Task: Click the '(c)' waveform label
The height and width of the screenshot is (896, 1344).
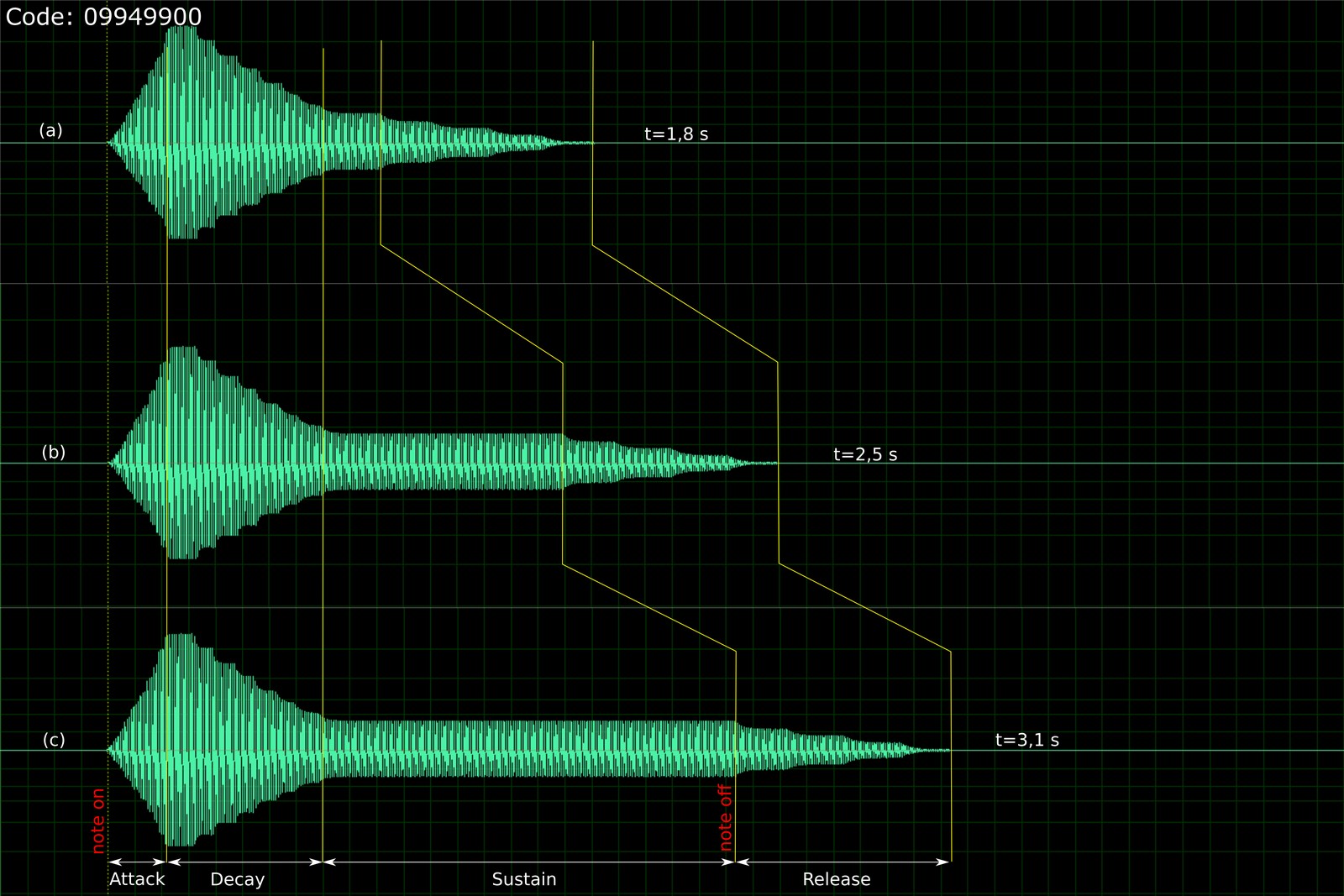Action: pos(54,740)
